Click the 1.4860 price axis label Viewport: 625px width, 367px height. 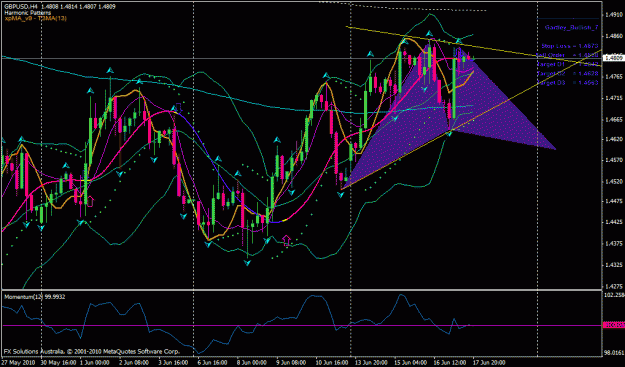[x=613, y=36]
